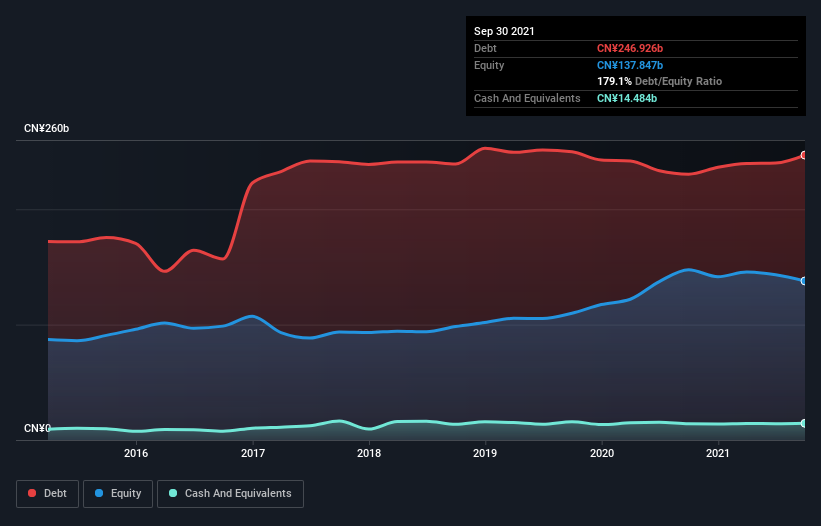Click the red Debt endpoint marker
The height and width of the screenshot is (526, 821).
click(x=804, y=155)
